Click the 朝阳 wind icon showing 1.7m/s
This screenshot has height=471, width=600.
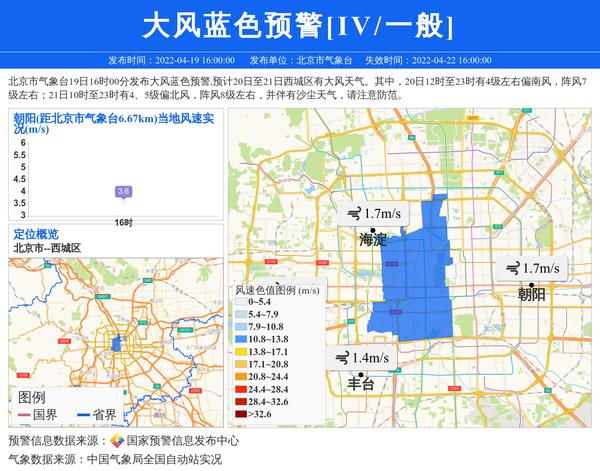(512, 268)
